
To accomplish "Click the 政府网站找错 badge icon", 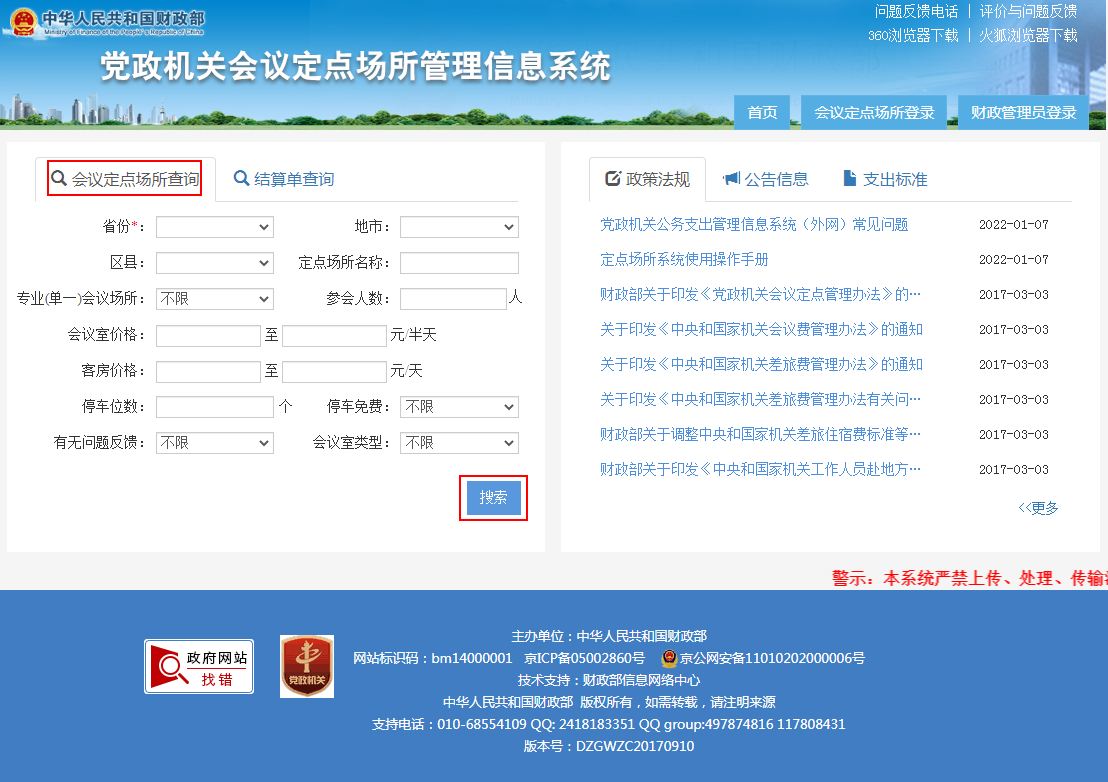I will click(199, 667).
